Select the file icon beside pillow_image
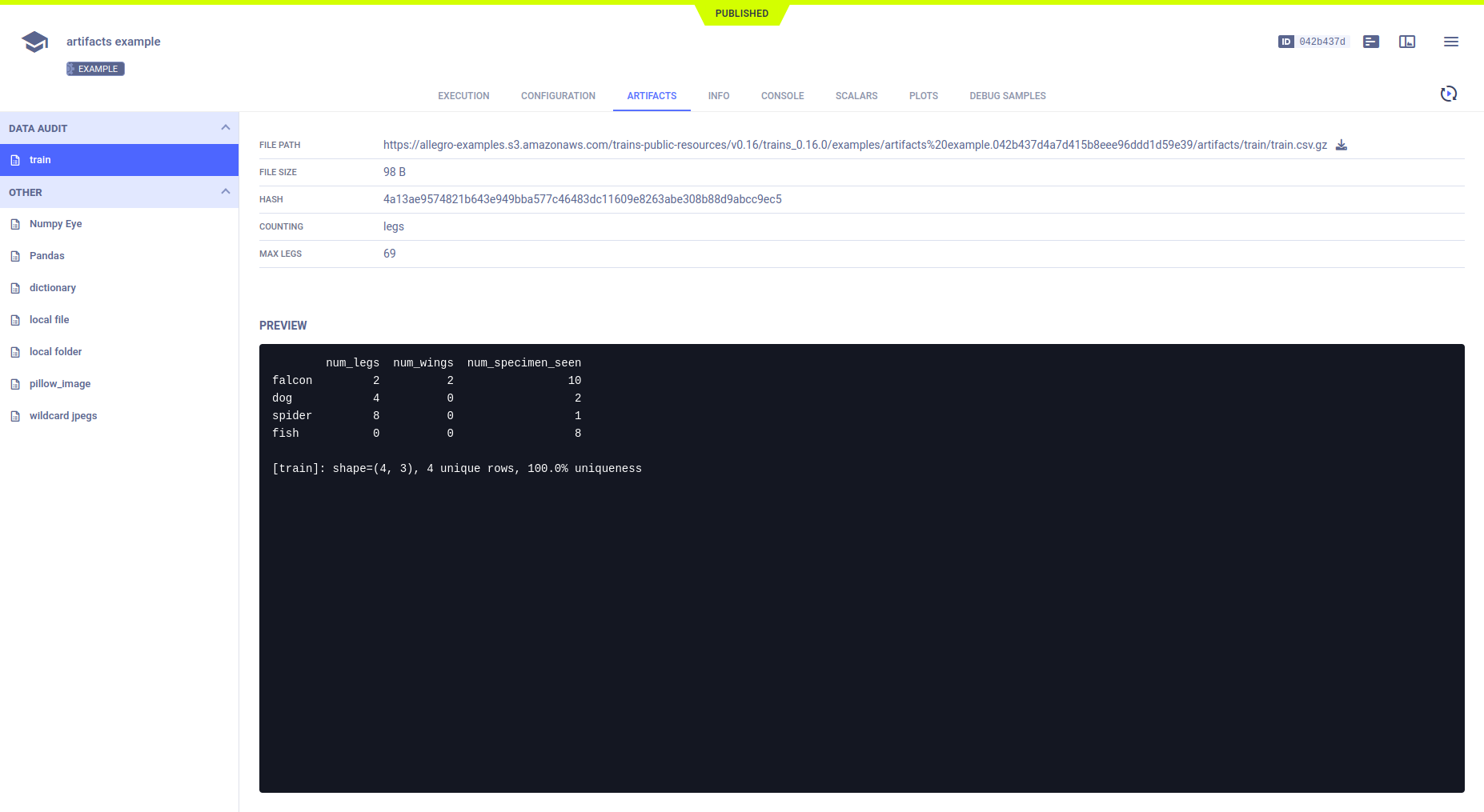This screenshot has height=812, width=1484. point(15,383)
